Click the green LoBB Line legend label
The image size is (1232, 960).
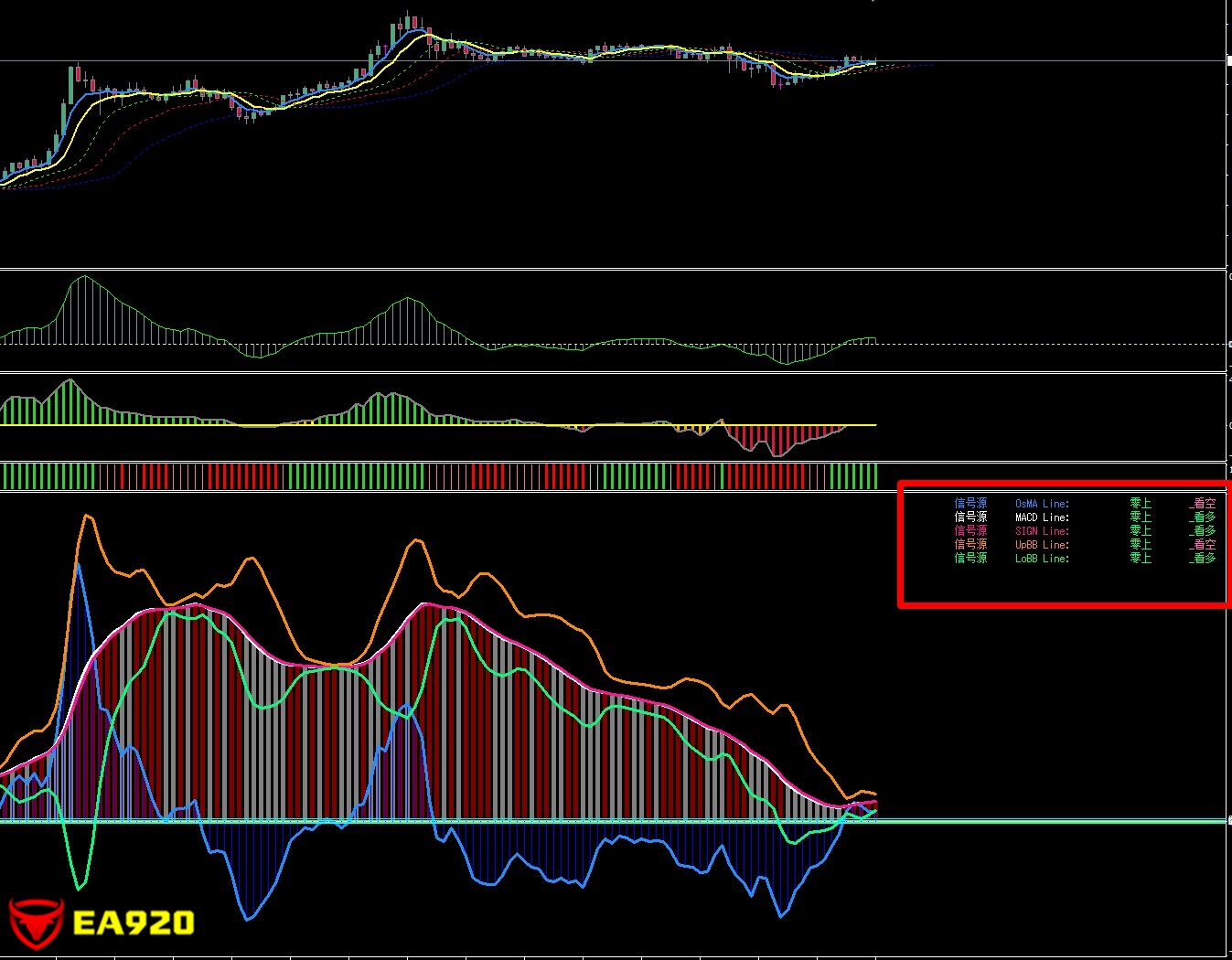(1042, 559)
